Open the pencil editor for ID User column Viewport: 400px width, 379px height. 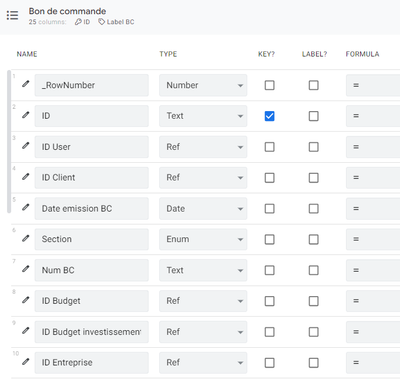point(26,146)
